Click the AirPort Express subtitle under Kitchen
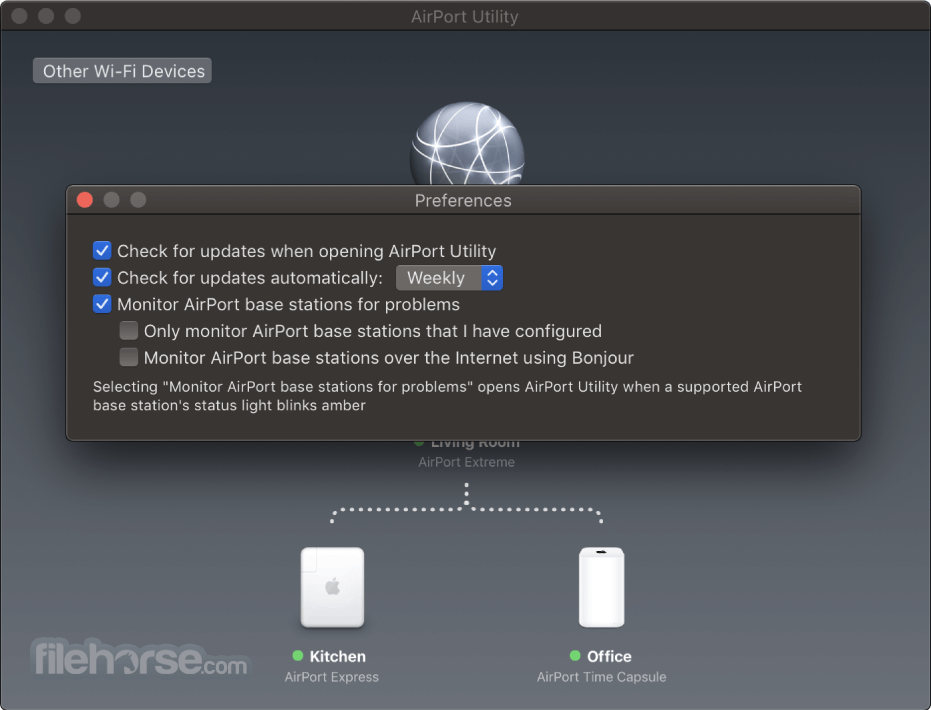Screen dimensions: 931x710 (331, 677)
